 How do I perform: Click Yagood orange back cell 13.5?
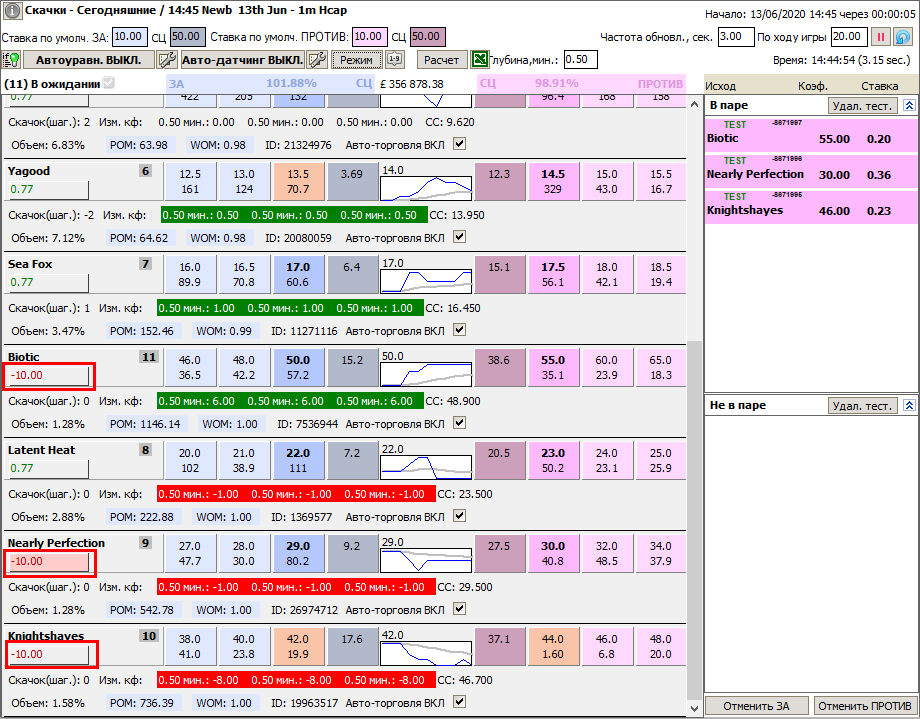click(298, 181)
